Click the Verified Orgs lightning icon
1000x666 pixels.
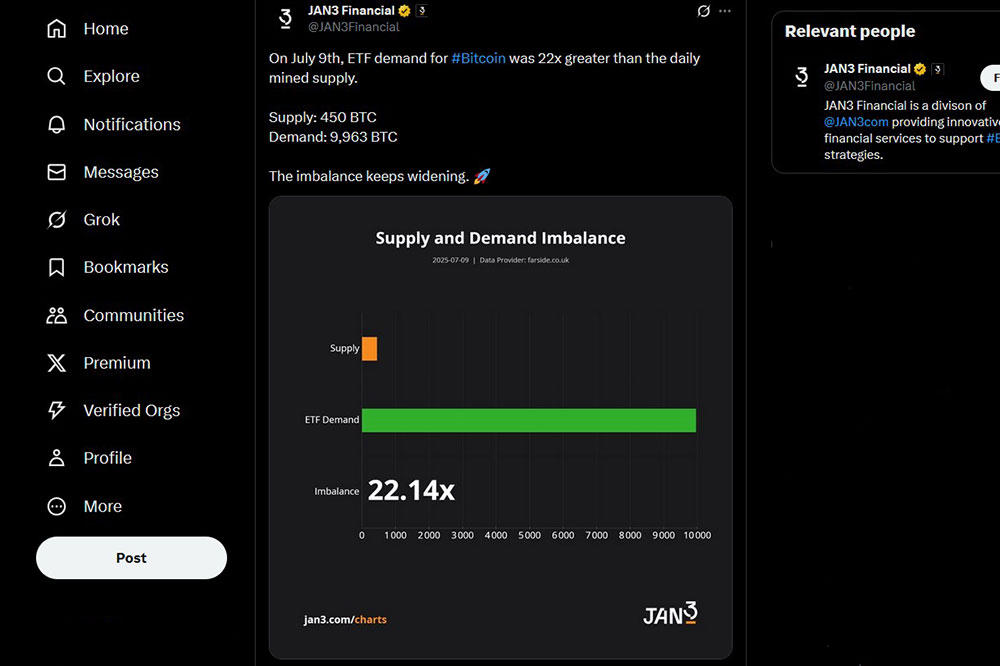56,410
